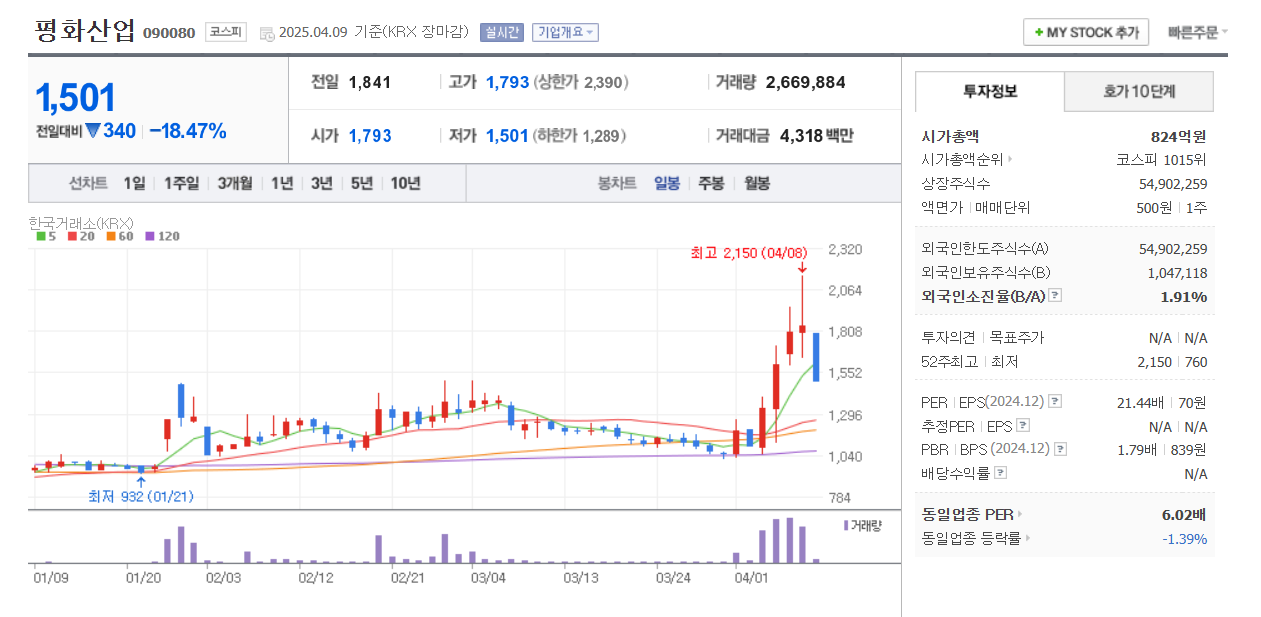Click the 한국거래소(KRX) chart label

(81, 223)
